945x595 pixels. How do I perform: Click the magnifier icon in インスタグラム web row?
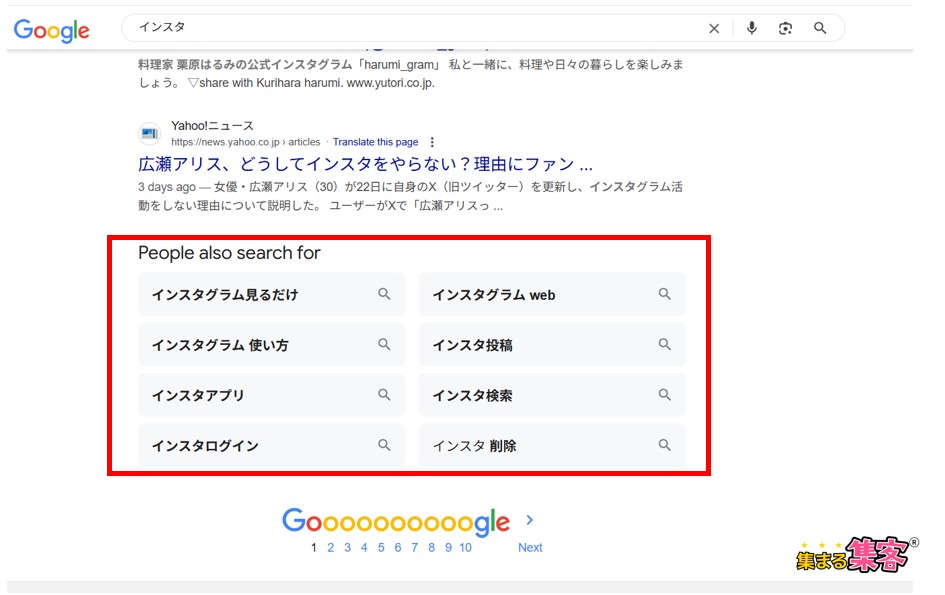point(664,294)
